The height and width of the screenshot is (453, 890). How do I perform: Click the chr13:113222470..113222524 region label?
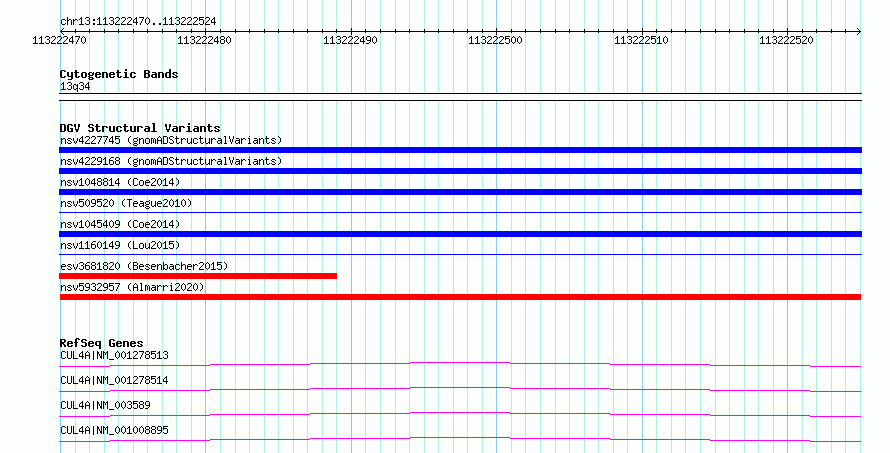[138, 21]
